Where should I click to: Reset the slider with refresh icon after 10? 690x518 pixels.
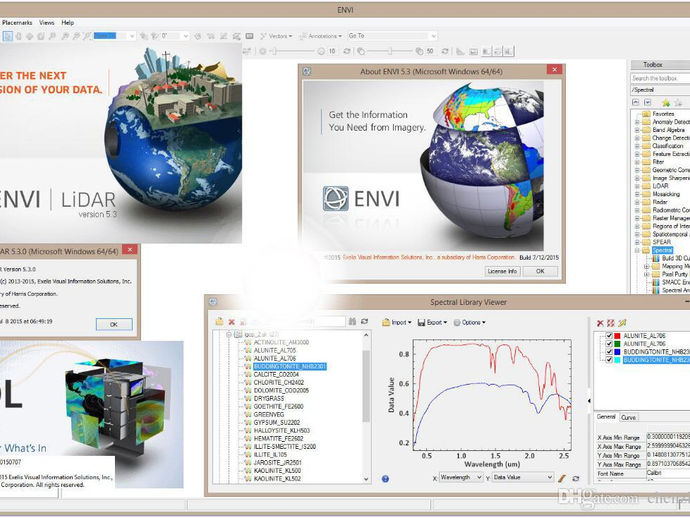click(x=347, y=51)
